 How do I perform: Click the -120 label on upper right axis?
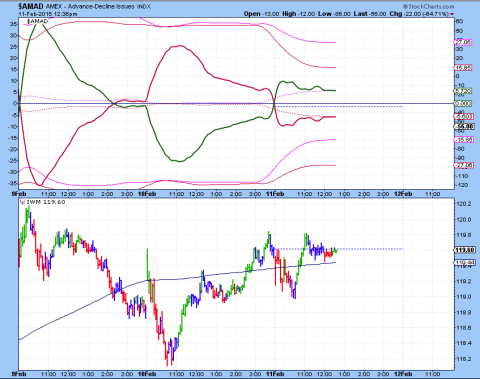click(462, 185)
